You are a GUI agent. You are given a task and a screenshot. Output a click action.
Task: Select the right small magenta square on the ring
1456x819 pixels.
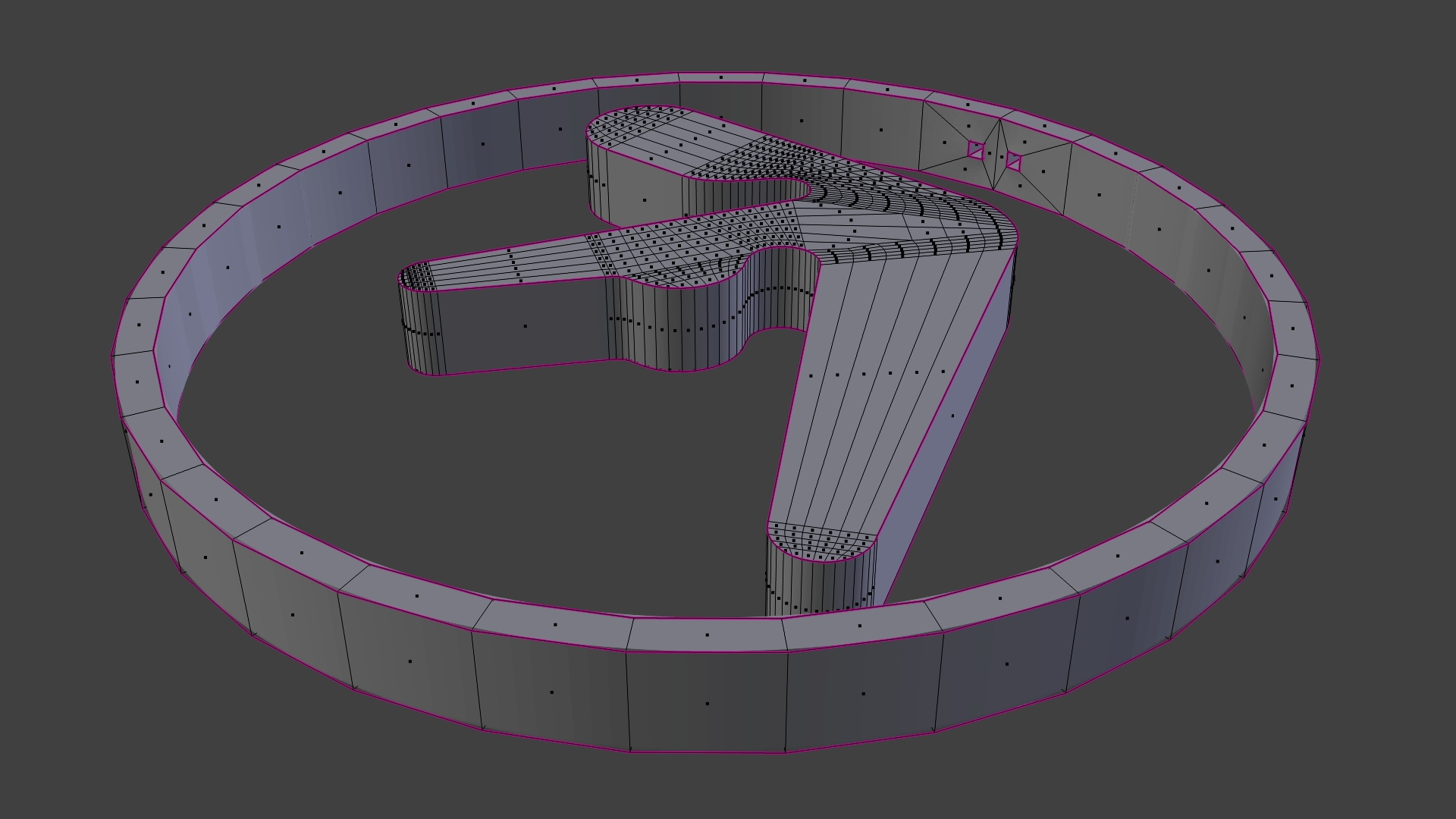[1013, 161]
